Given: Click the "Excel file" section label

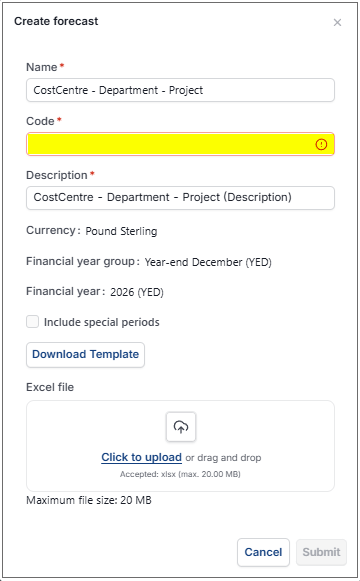Looking at the screenshot, I should click(50, 387).
